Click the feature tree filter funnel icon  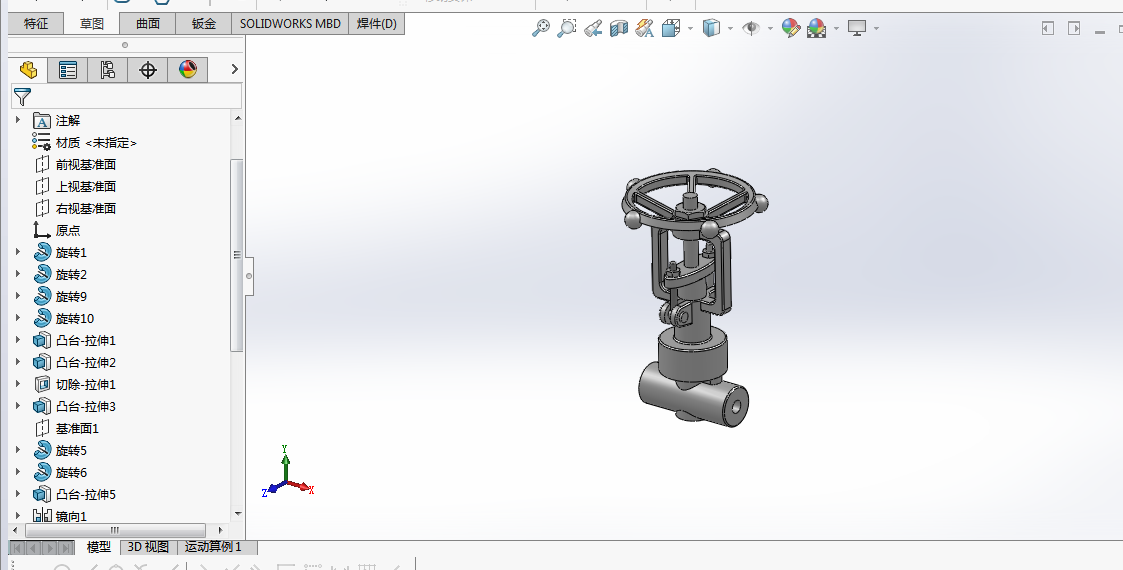pos(23,96)
